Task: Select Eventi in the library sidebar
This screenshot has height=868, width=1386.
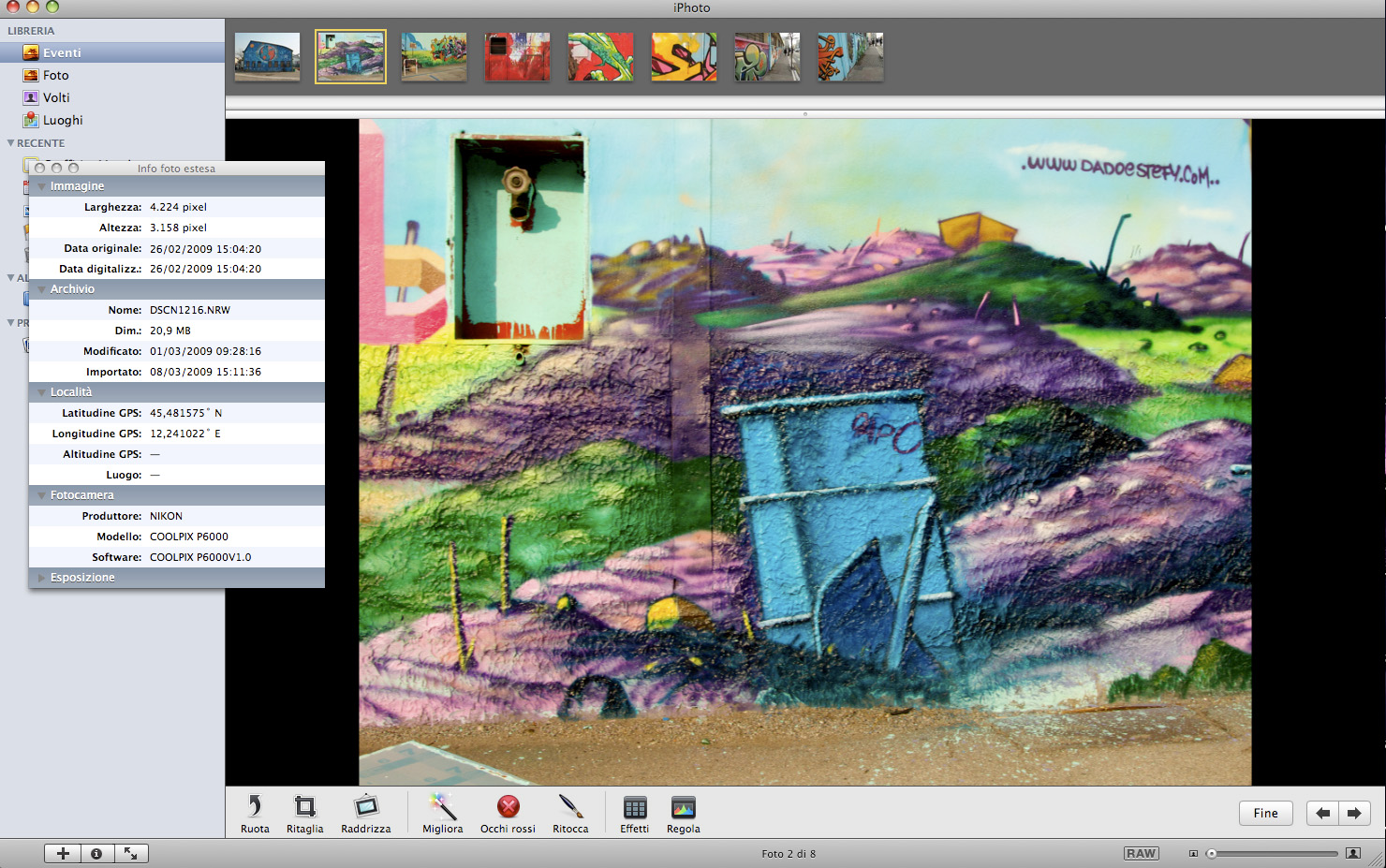Action: tap(112, 52)
